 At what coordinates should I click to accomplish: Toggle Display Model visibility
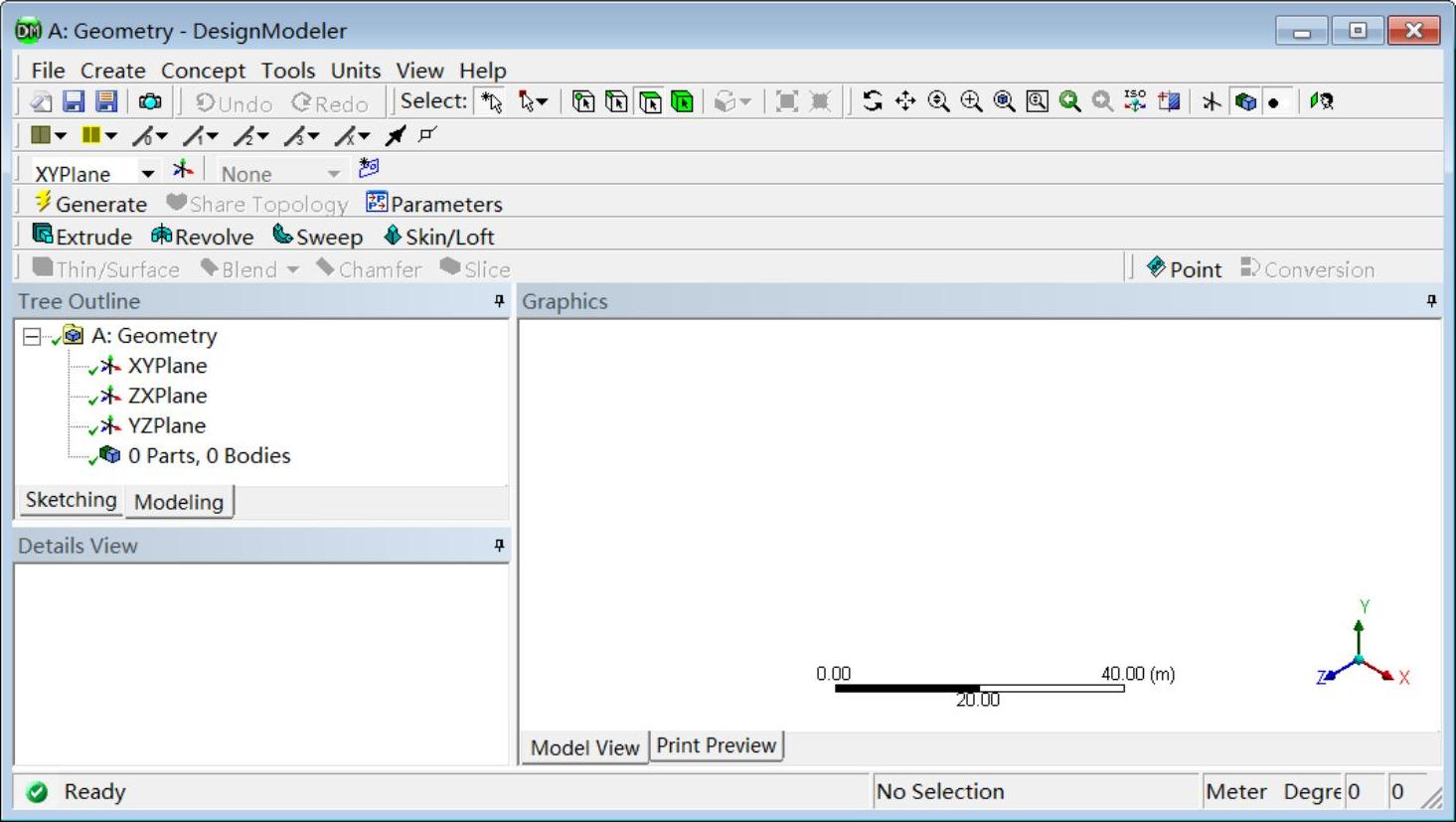[1245, 101]
